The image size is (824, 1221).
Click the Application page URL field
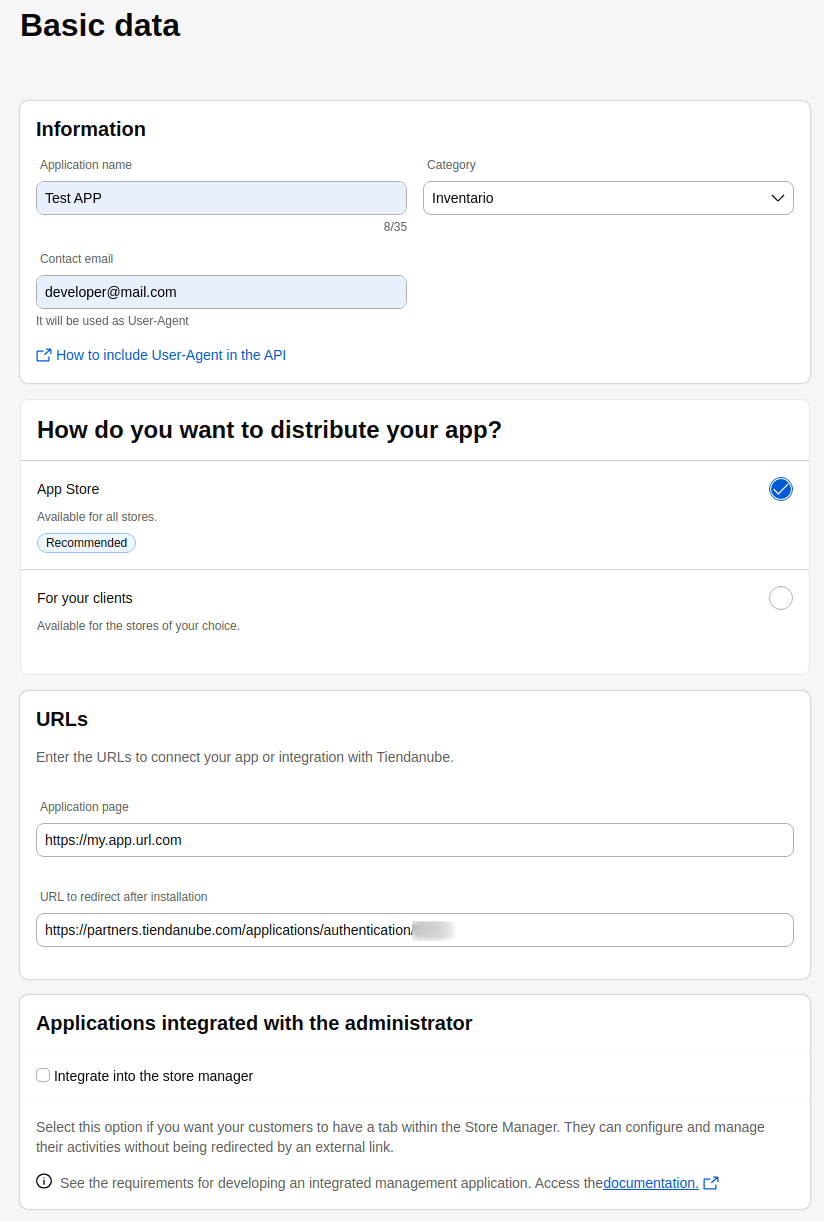point(415,840)
